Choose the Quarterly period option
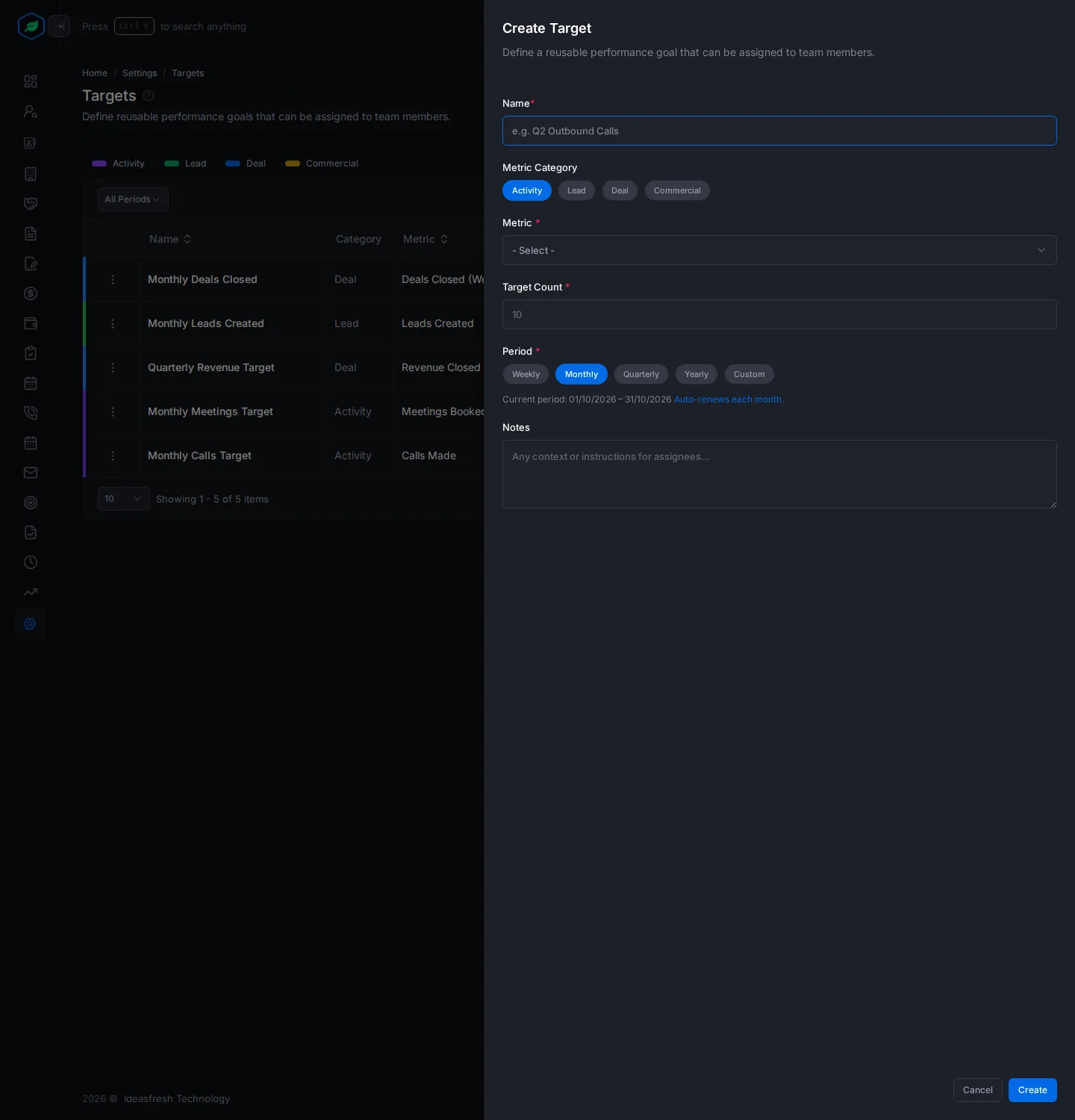This screenshot has height=1120, width=1075. point(641,374)
